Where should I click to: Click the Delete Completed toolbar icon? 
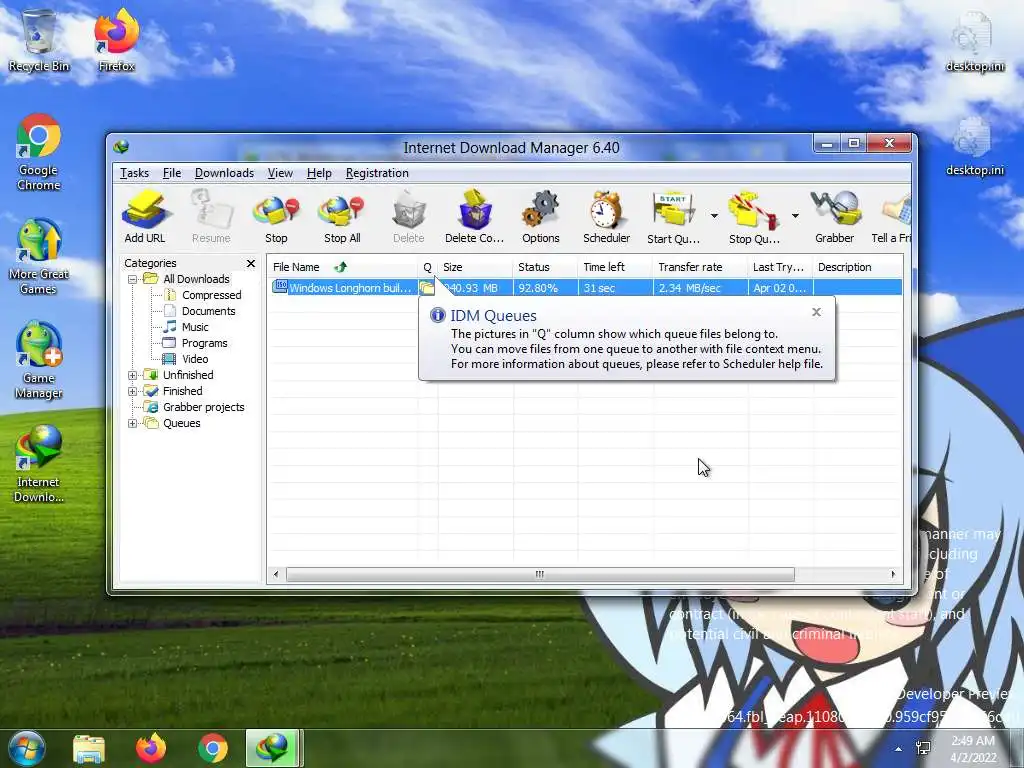tap(475, 217)
